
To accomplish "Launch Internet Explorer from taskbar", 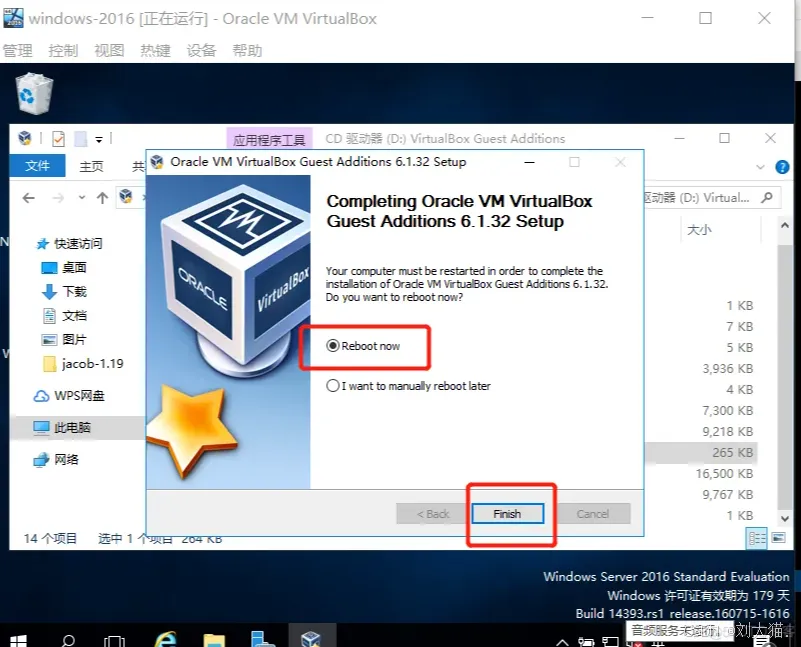I will (x=166, y=639).
